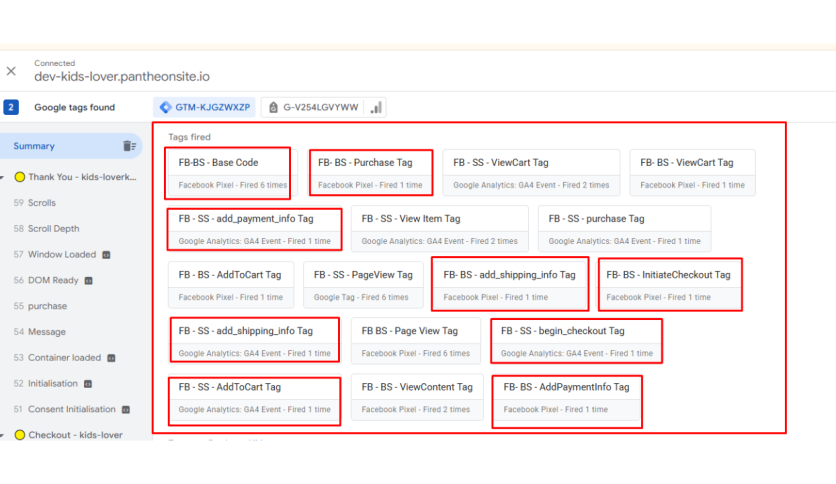Collapse the Thank You page group

[3, 177]
